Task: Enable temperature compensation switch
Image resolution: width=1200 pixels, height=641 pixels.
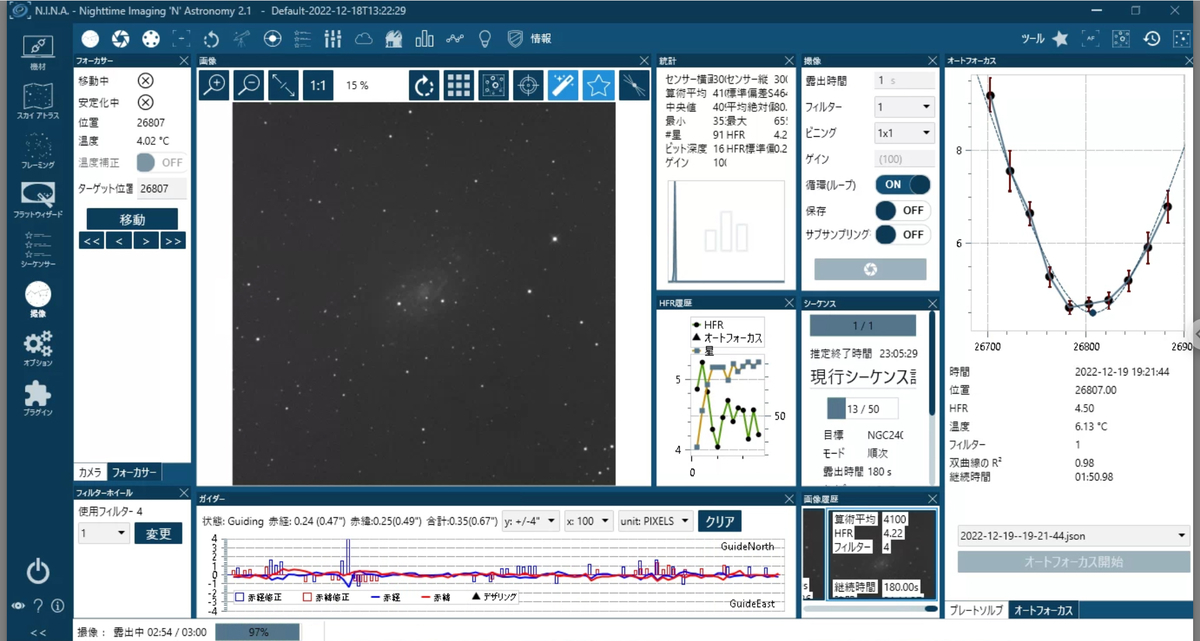Action: (x=160, y=162)
